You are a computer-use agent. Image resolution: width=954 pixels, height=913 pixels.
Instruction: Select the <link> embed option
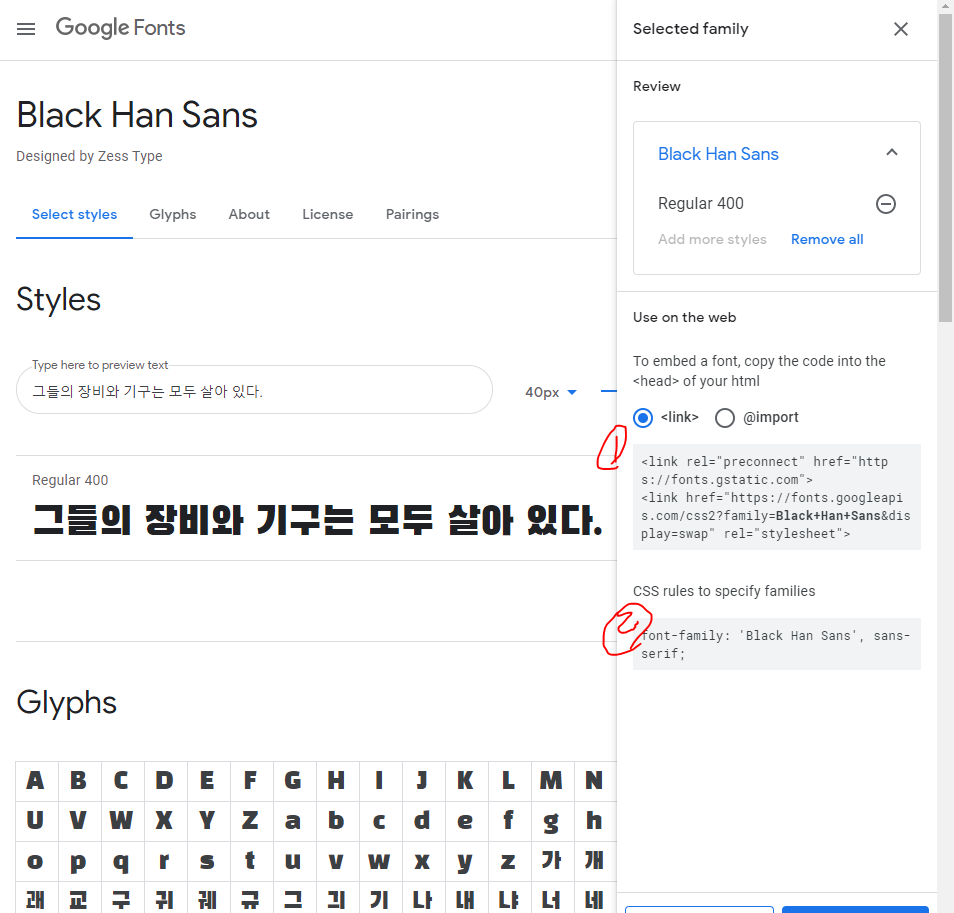click(x=642, y=418)
